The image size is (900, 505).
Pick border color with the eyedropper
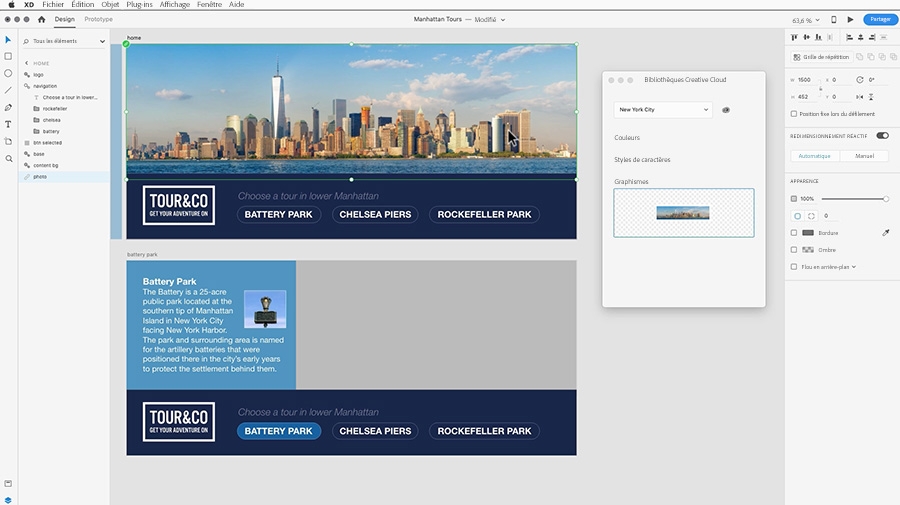coord(886,232)
